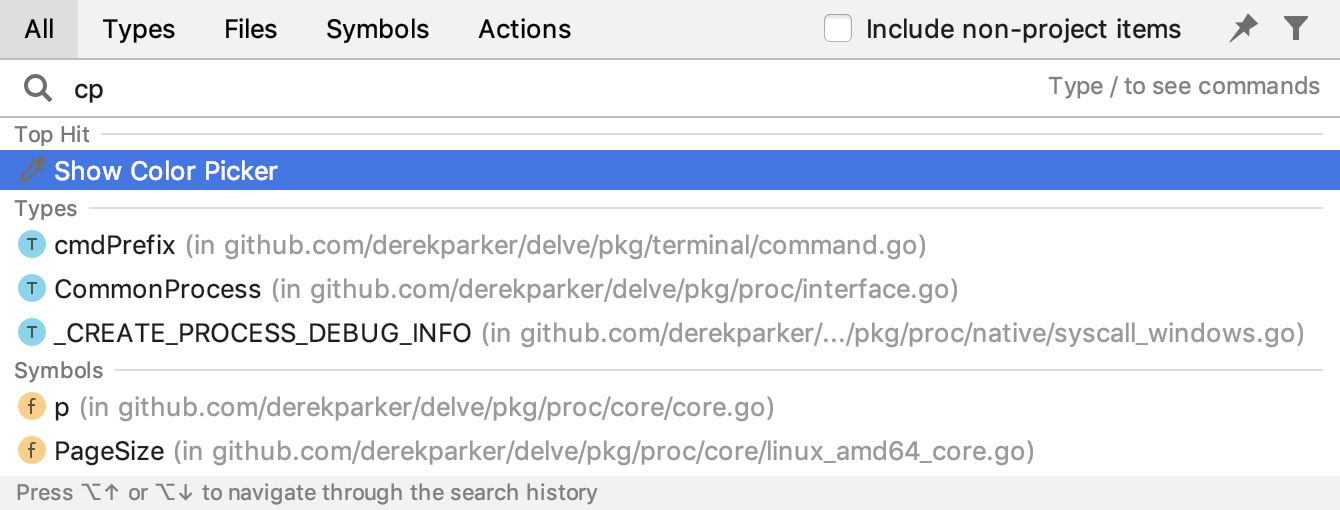Image resolution: width=1340 pixels, height=510 pixels.
Task: Go to the Actions tab
Action: [525, 29]
